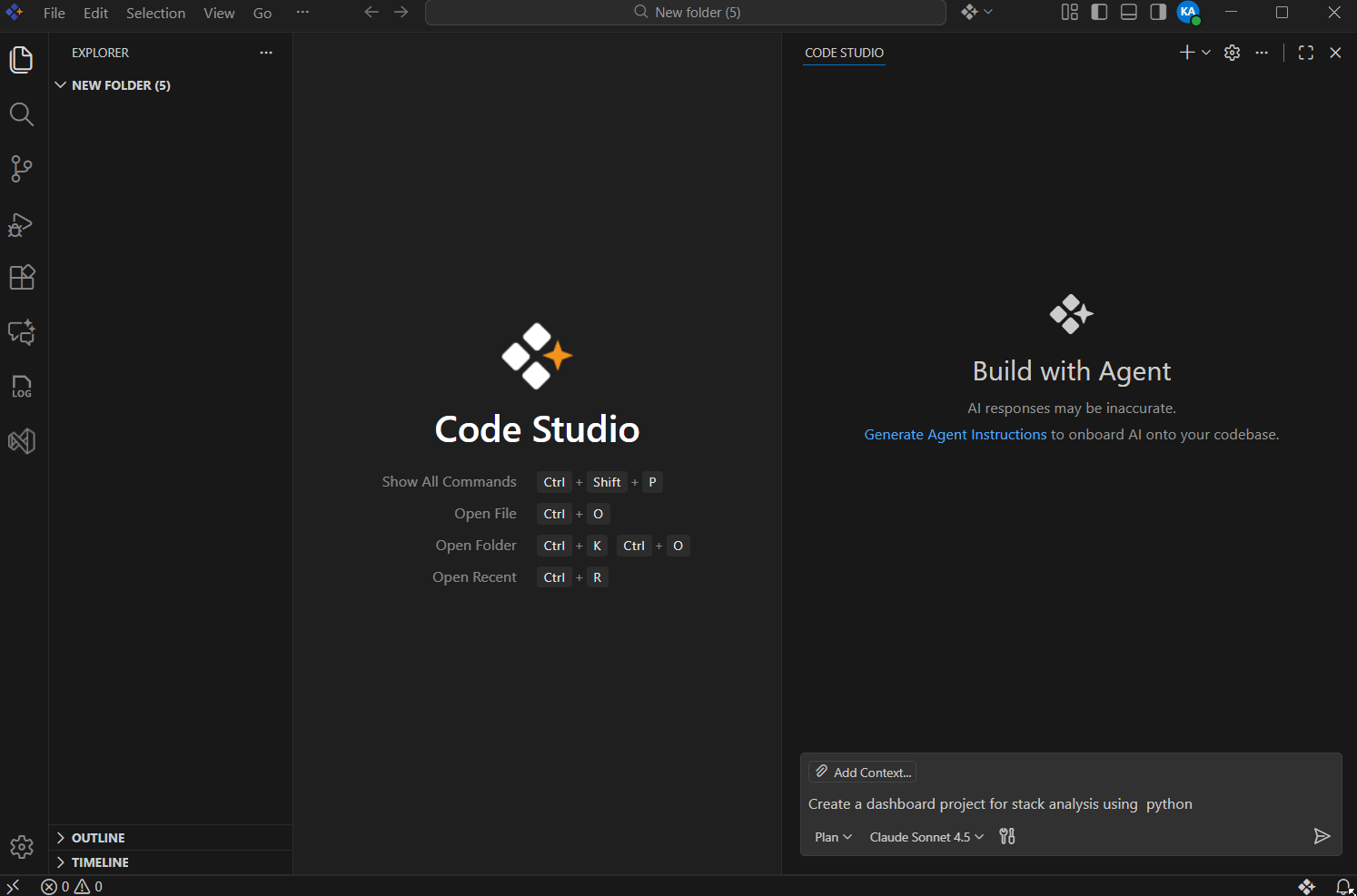Image resolution: width=1357 pixels, height=896 pixels.
Task: Open the Run and Debug view
Action: tap(21, 224)
